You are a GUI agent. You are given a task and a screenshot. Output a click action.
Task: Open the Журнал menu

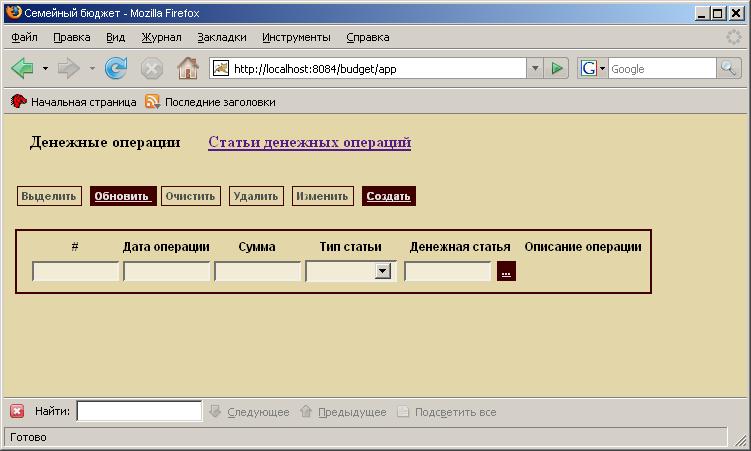161,37
